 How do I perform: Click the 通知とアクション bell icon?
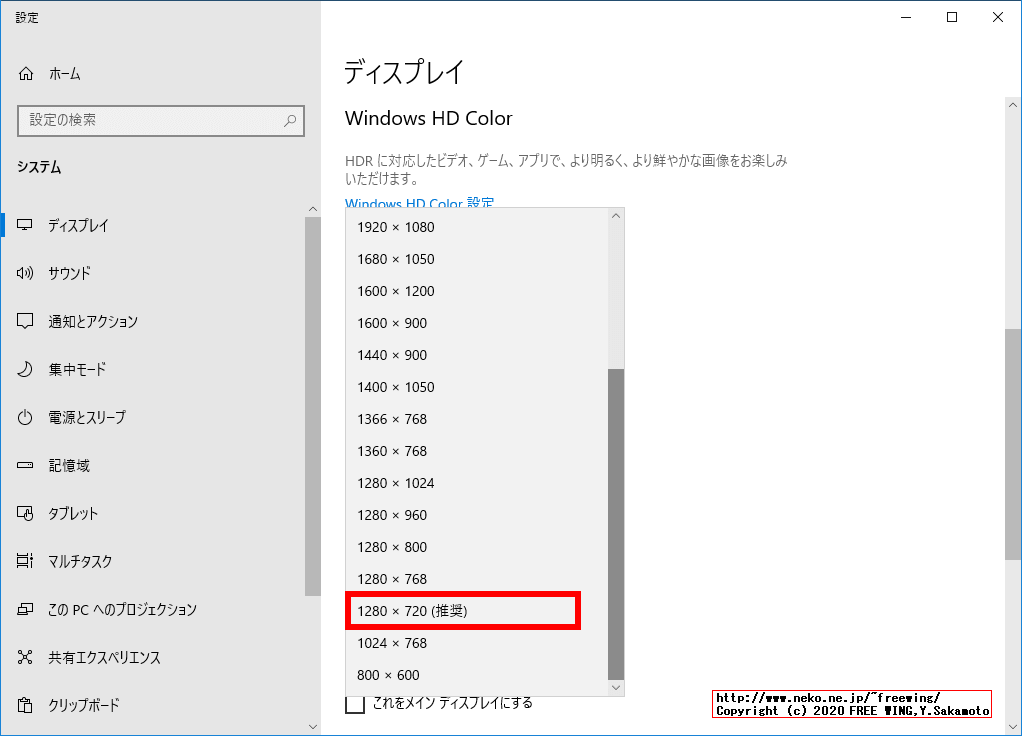pos(25,321)
